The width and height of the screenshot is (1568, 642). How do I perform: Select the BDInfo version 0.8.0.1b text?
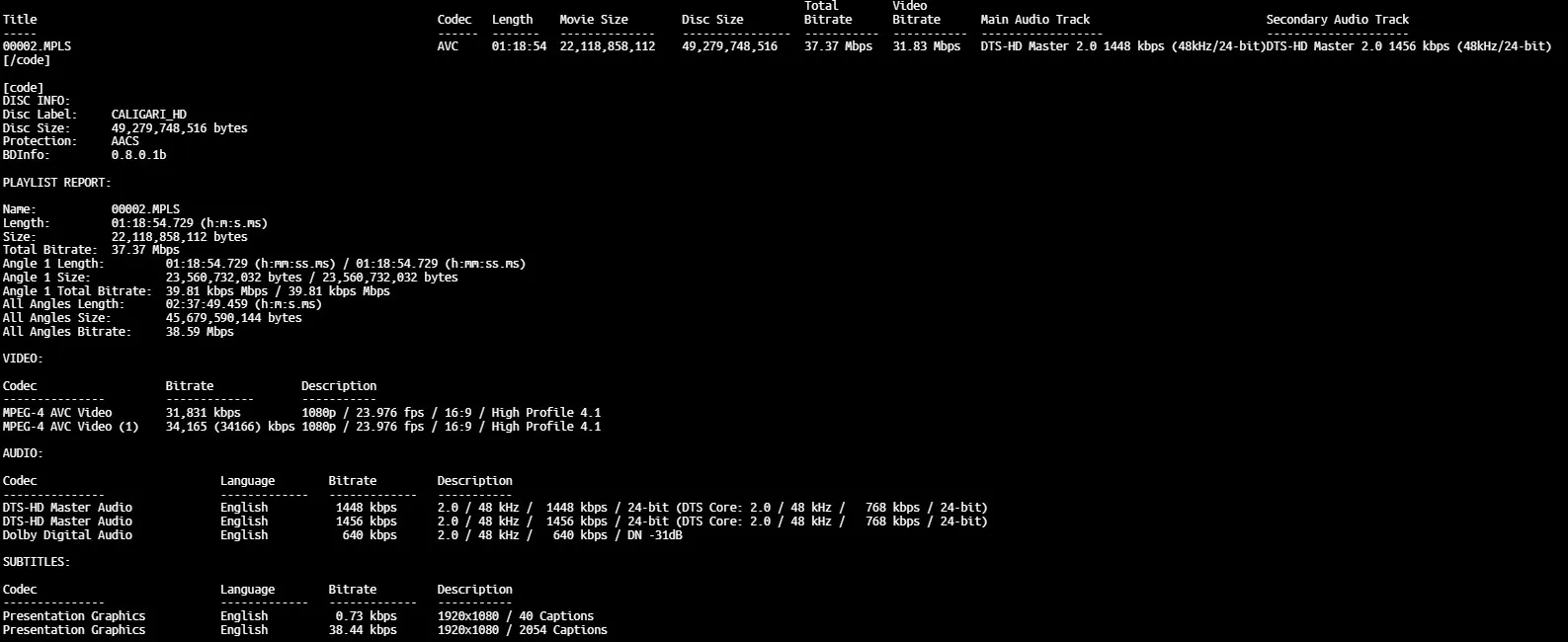(x=138, y=155)
